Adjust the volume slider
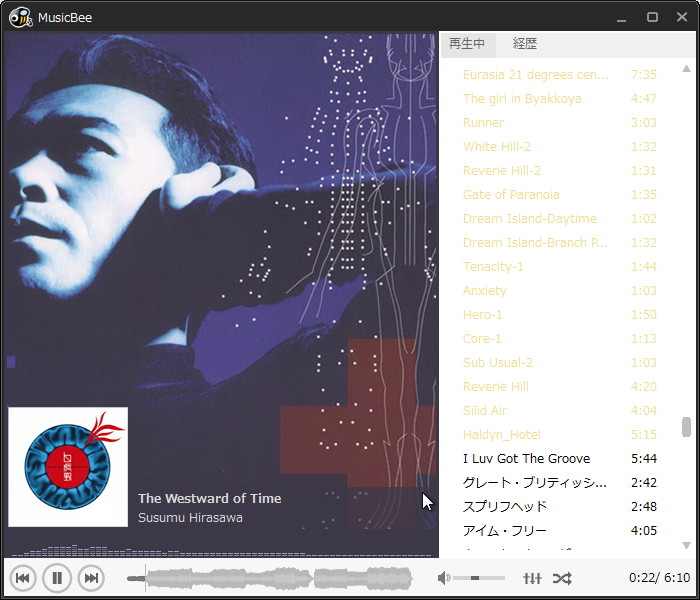 [x=479, y=578]
